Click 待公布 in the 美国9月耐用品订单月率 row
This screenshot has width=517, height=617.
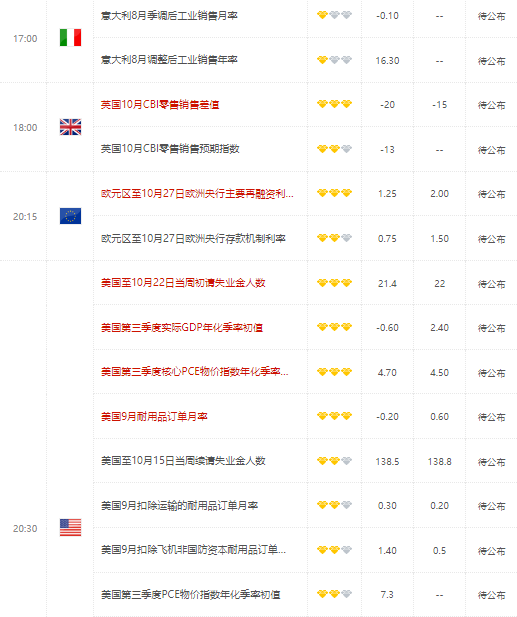pos(491,417)
